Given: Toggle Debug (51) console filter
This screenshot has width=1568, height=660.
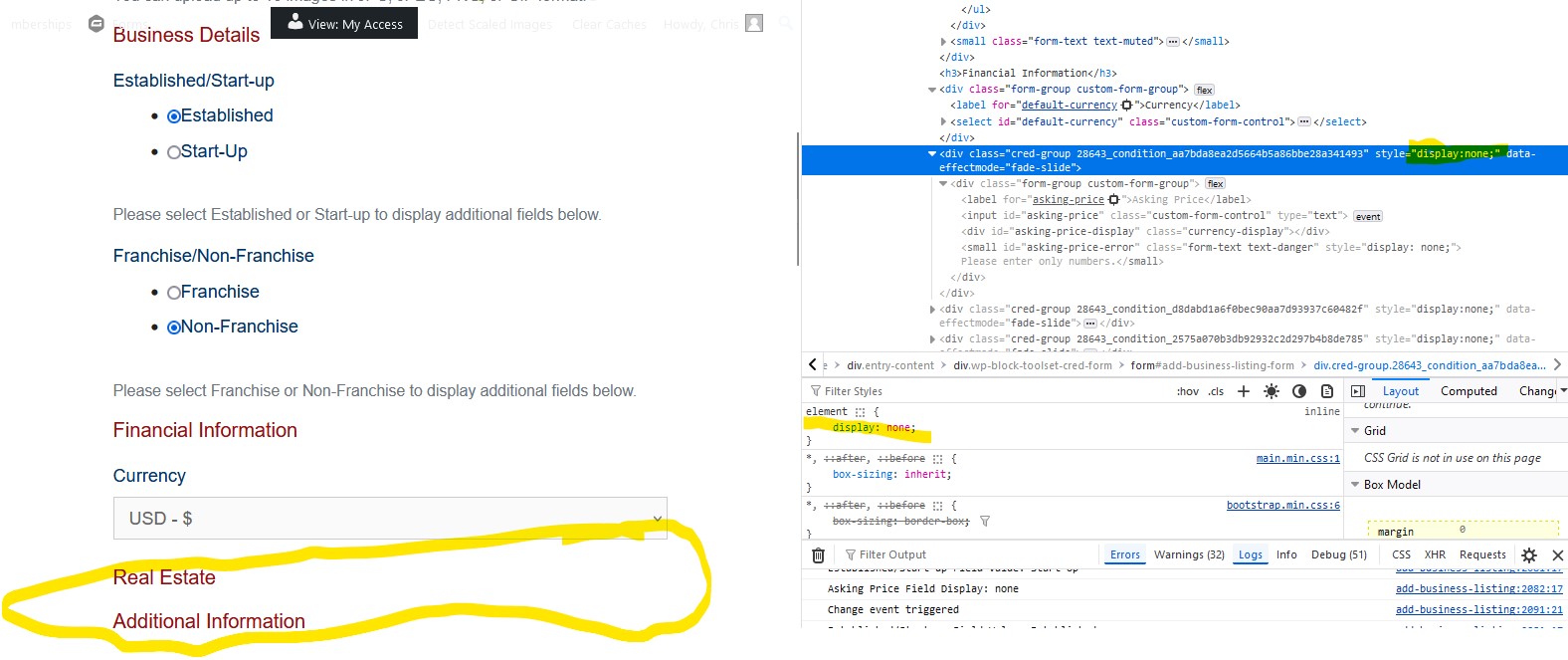Looking at the screenshot, I should (x=1339, y=554).
